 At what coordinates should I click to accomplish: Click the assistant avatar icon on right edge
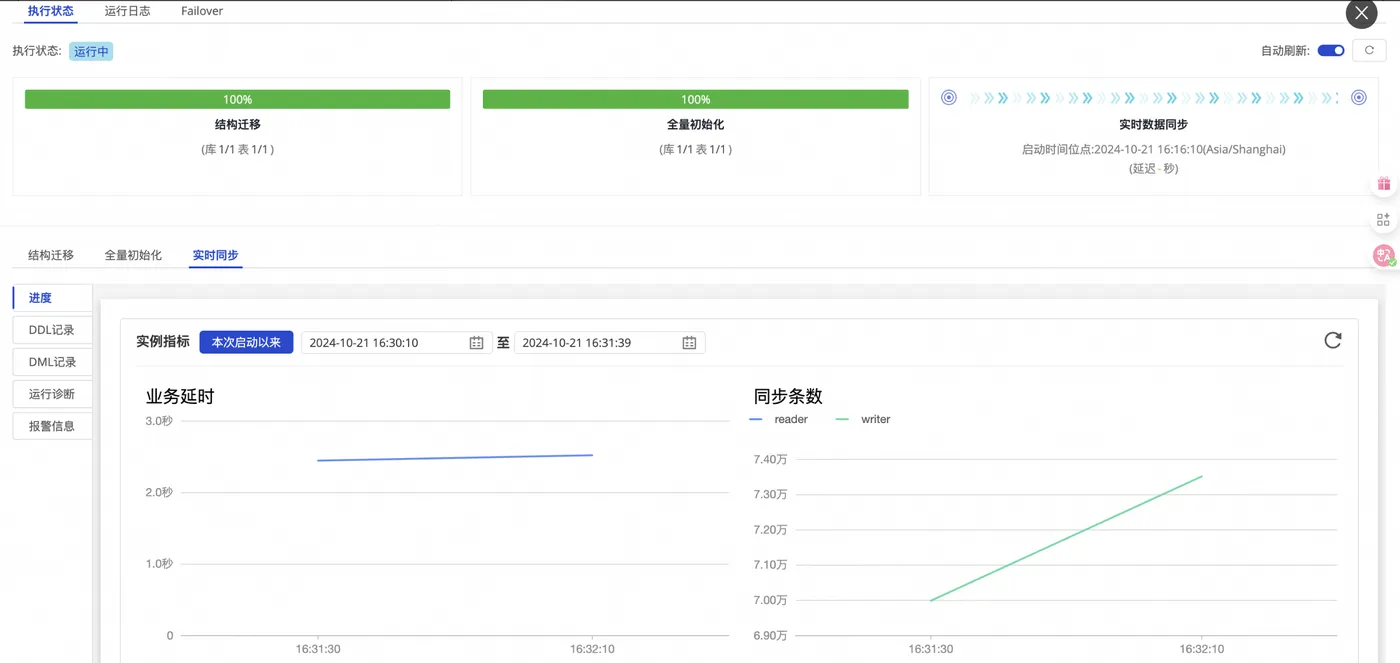click(x=1384, y=256)
